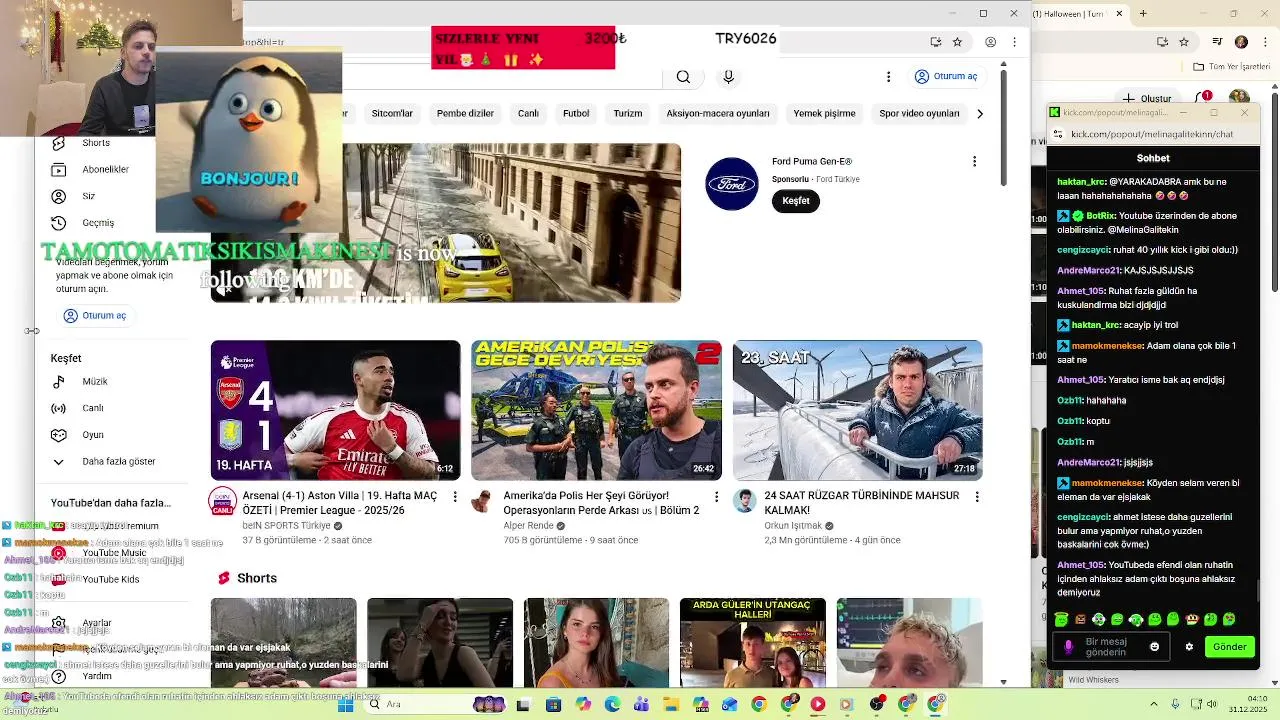Open a new tab in the right browser

[1144, 14]
